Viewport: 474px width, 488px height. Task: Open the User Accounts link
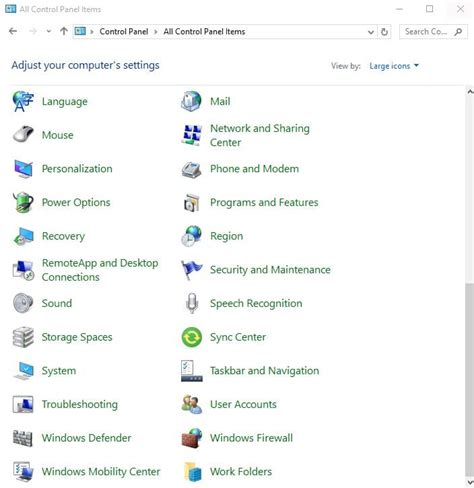(x=243, y=404)
